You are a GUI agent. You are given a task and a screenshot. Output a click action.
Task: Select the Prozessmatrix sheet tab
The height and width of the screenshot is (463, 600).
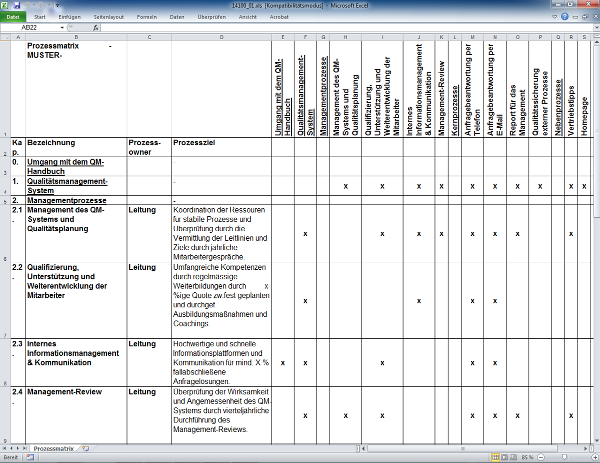54,450
